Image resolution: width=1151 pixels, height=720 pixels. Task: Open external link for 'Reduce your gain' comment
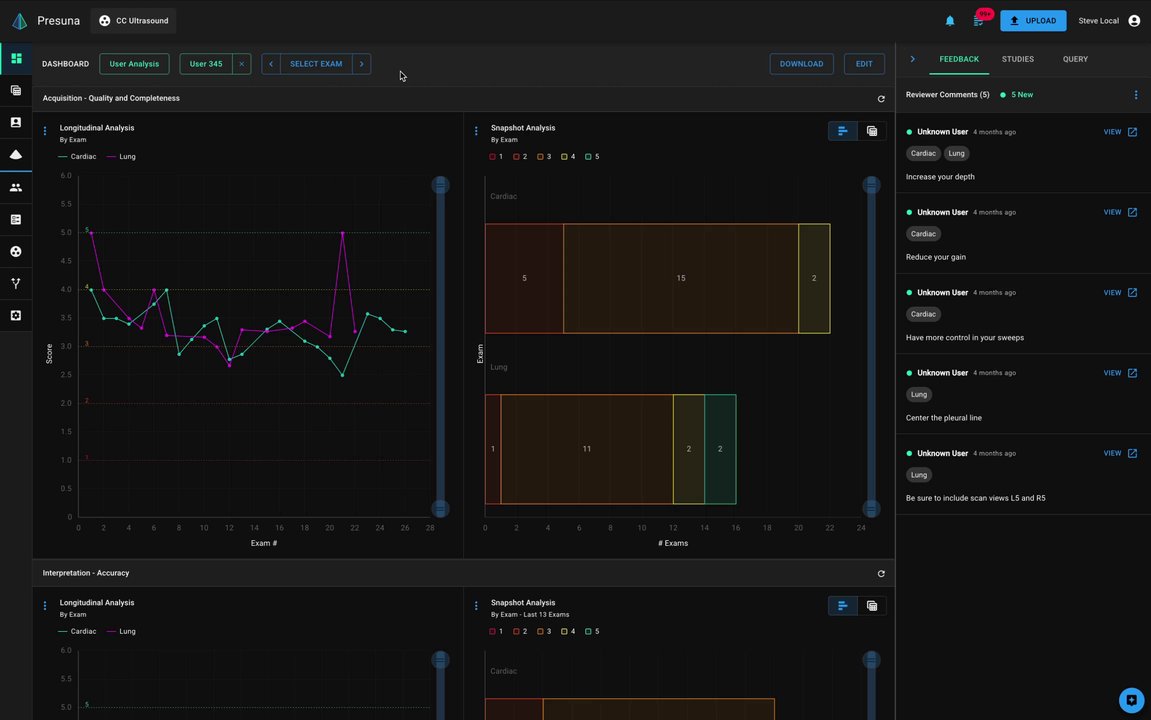click(x=1132, y=212)
